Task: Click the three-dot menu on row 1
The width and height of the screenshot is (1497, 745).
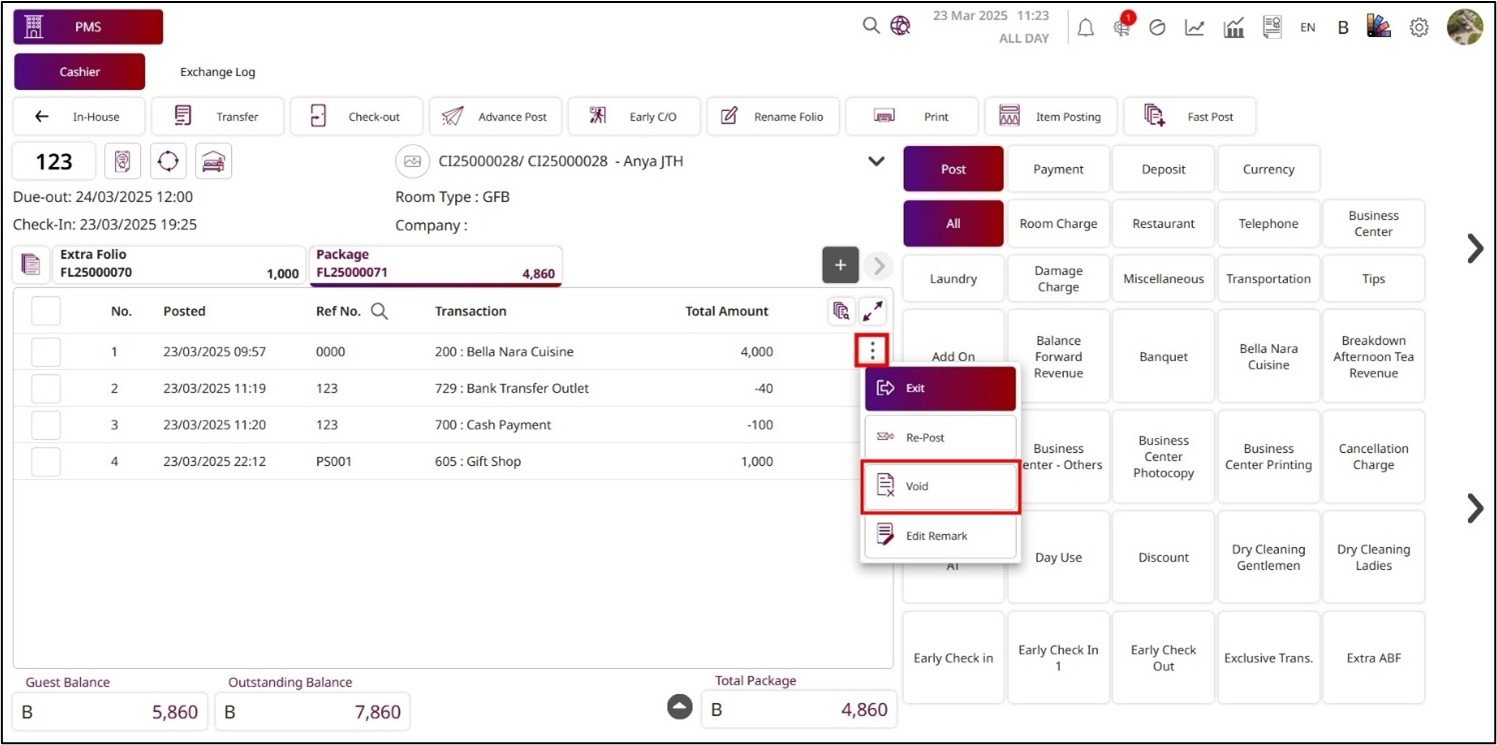Action: pos(873,351)
